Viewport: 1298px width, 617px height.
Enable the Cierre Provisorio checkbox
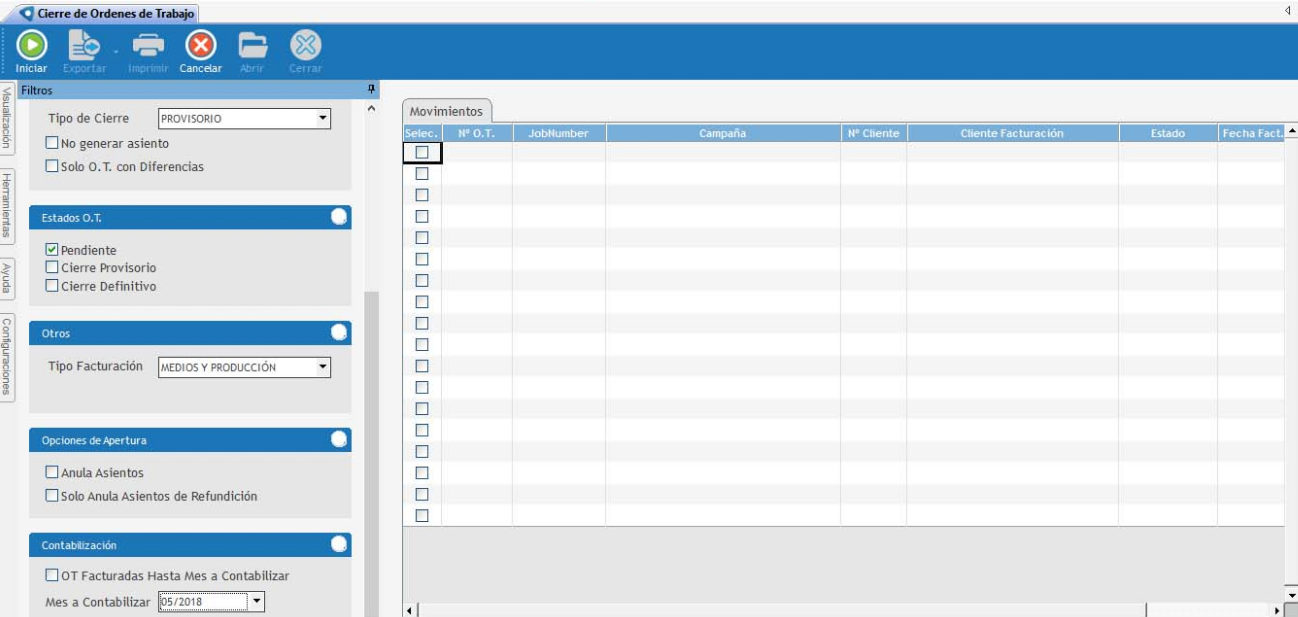[52, 268]
